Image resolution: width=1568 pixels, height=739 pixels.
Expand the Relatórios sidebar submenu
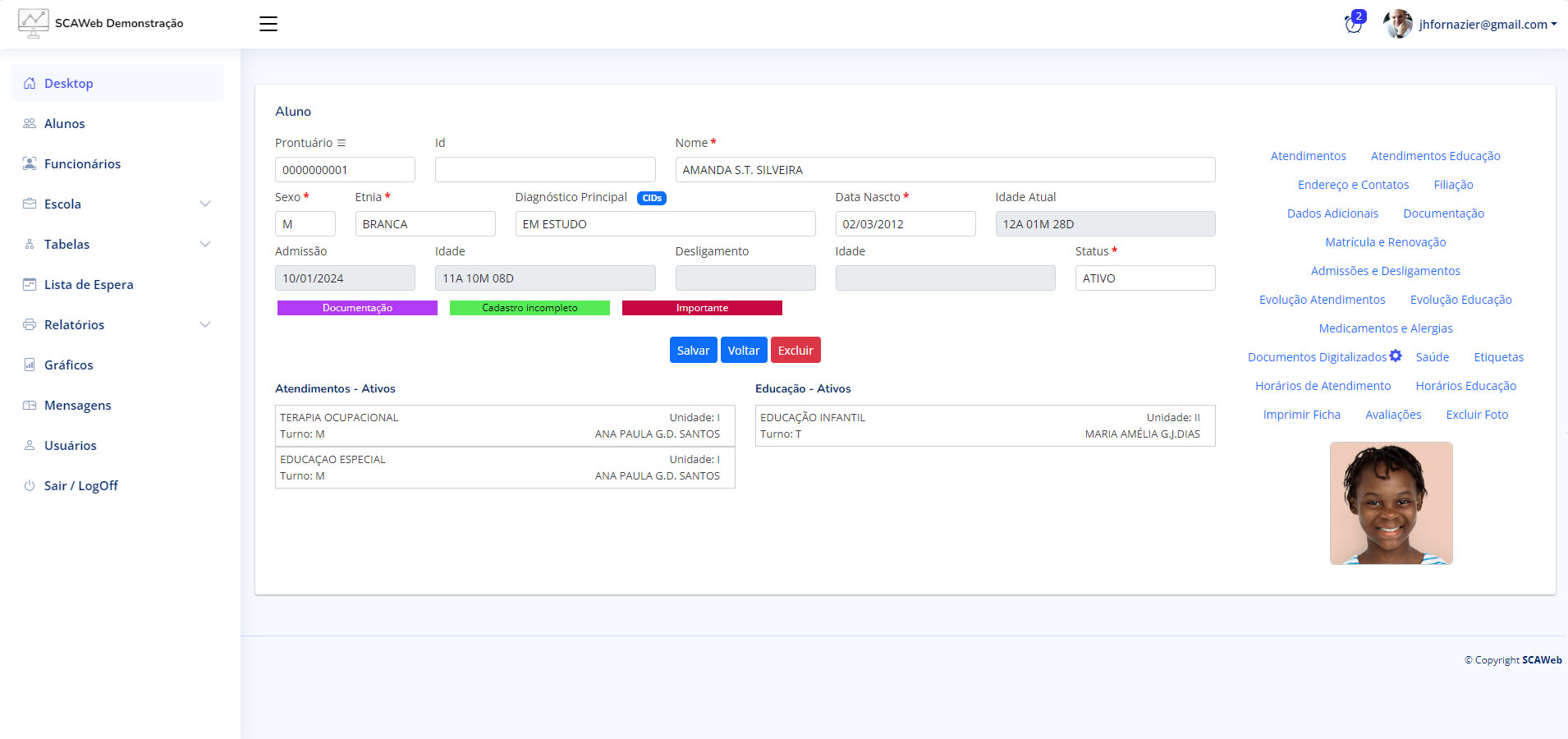click(205, 324)
